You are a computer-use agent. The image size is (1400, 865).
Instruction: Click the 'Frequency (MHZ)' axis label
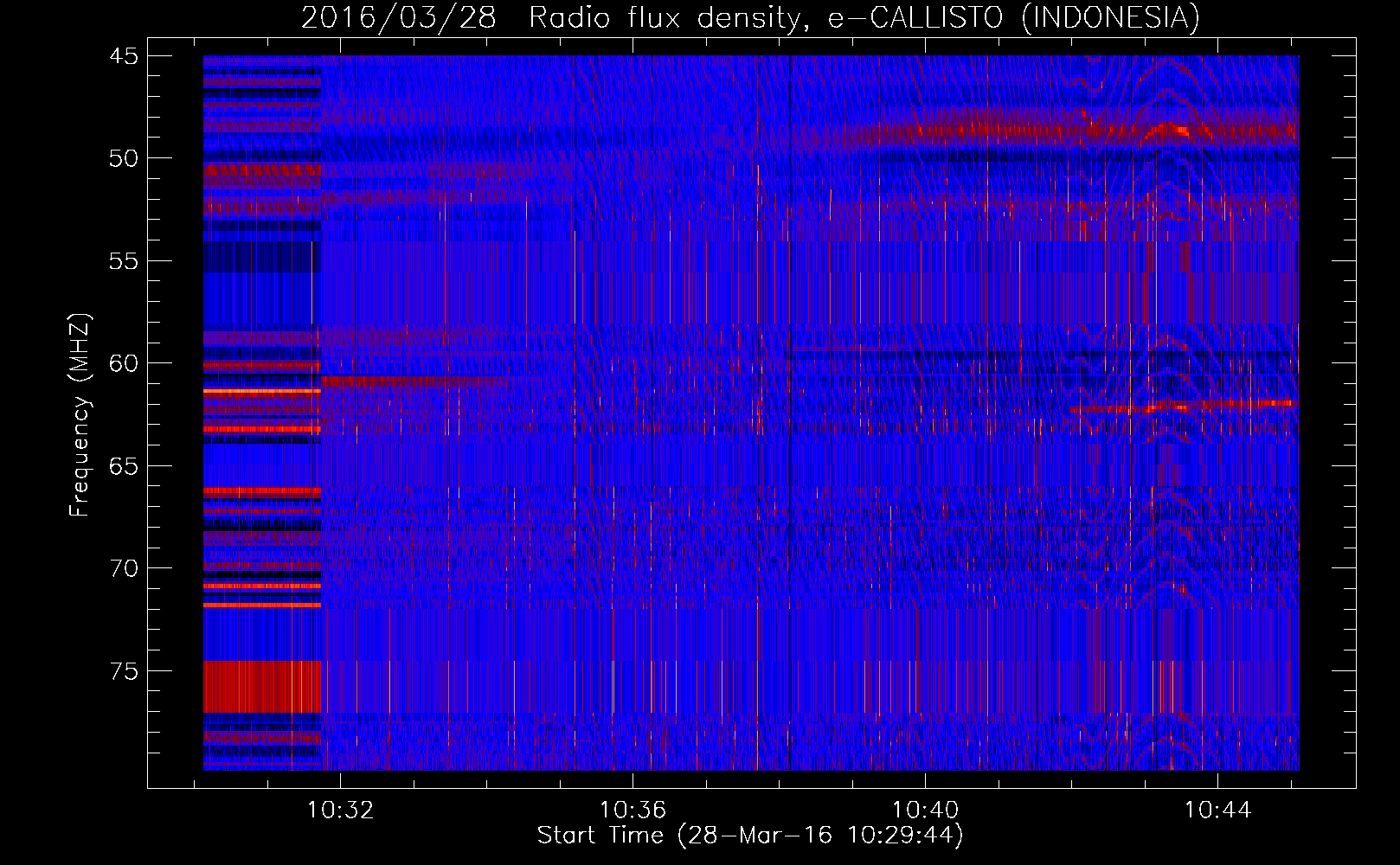(80, 415)
